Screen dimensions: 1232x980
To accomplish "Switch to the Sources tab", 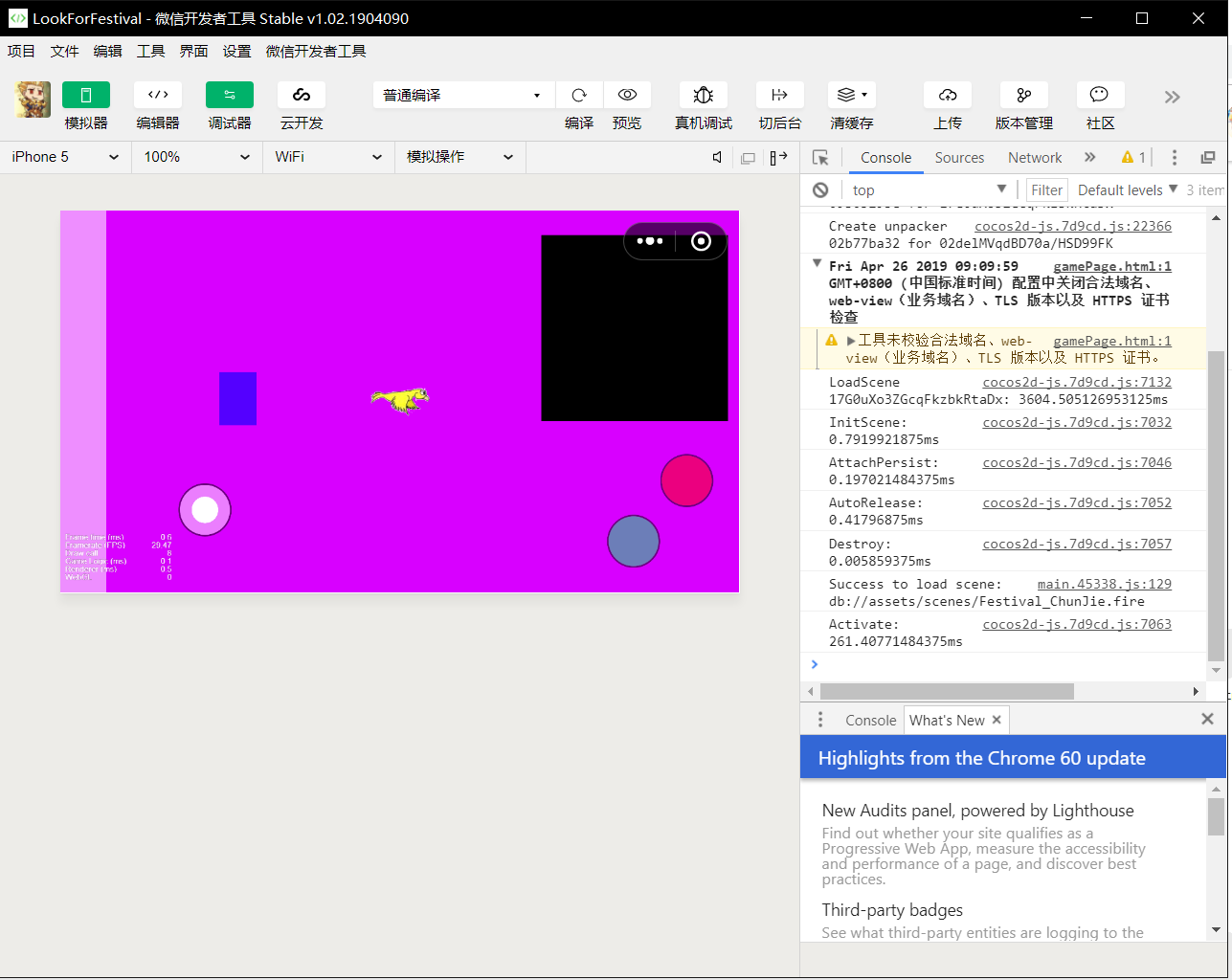I will [959, 158].
